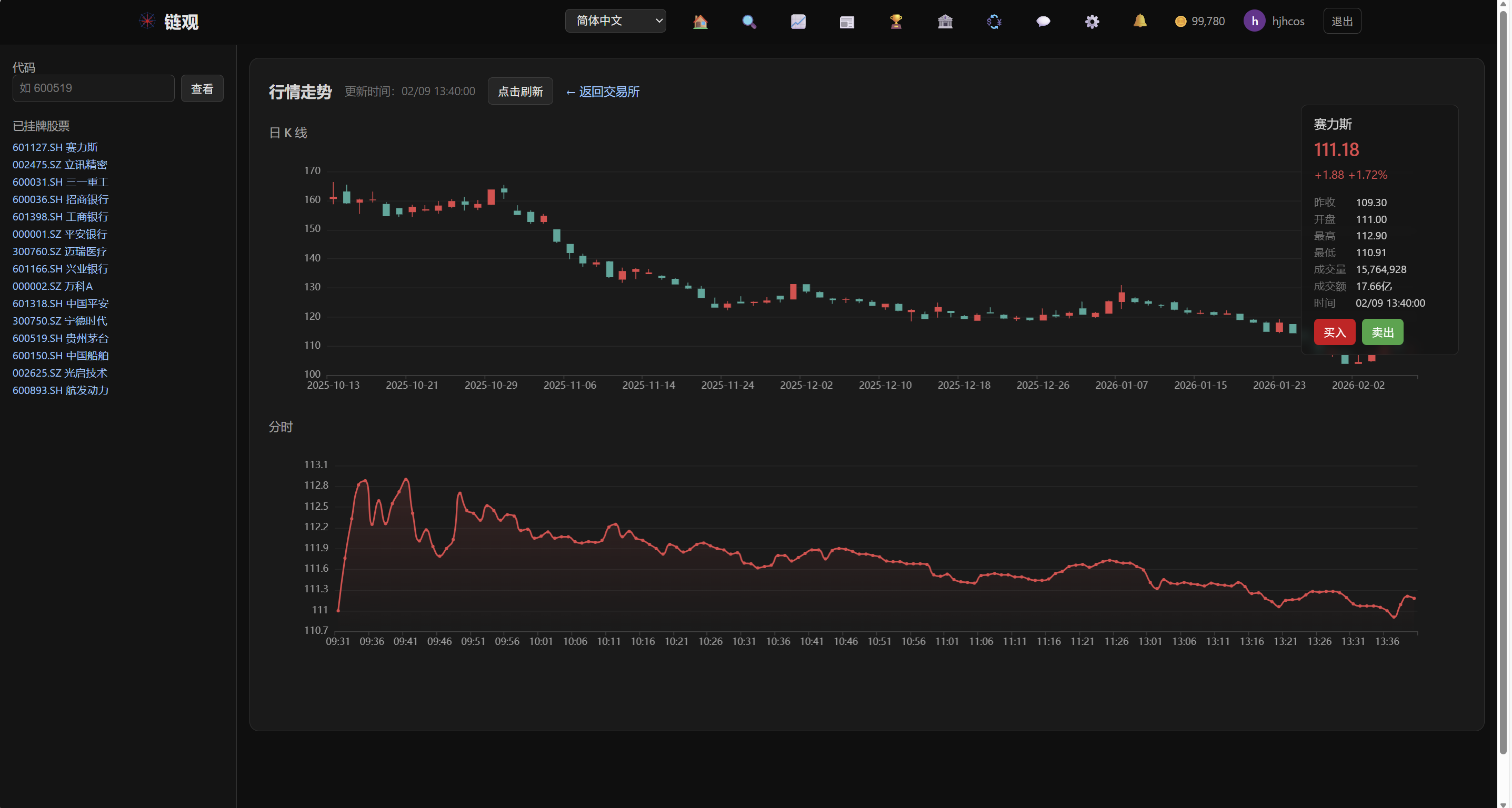Screen dimensions: 1512x808
Task: Click the 点击刷新 refresh button
Action: click(519, 92)
